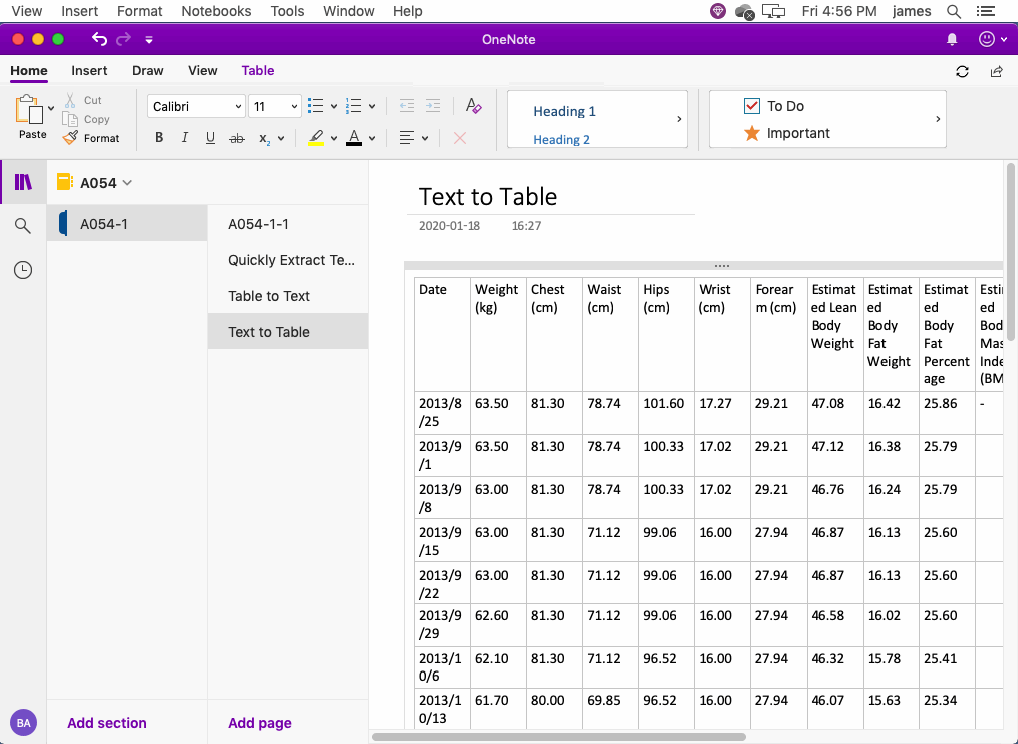1018x744 pixels.
Task: Open the Quick Access Toolbar customize arrow
Action: click(x=149, y=40)
